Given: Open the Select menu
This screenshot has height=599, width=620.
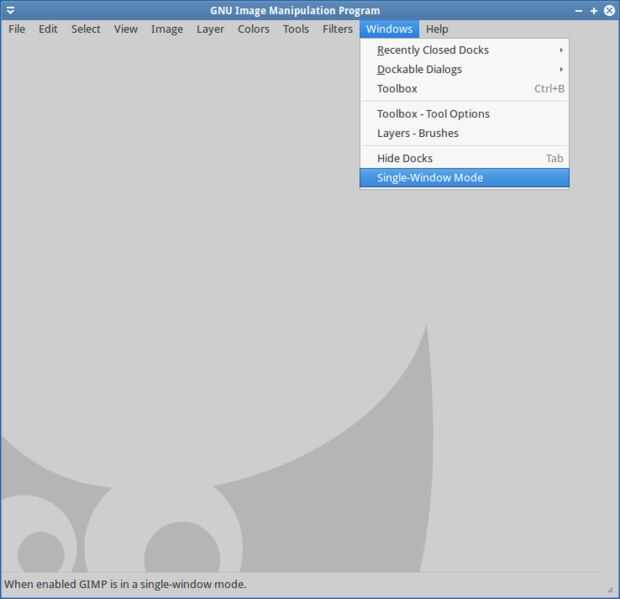Looking at the screenshot, I should (86, 29).
